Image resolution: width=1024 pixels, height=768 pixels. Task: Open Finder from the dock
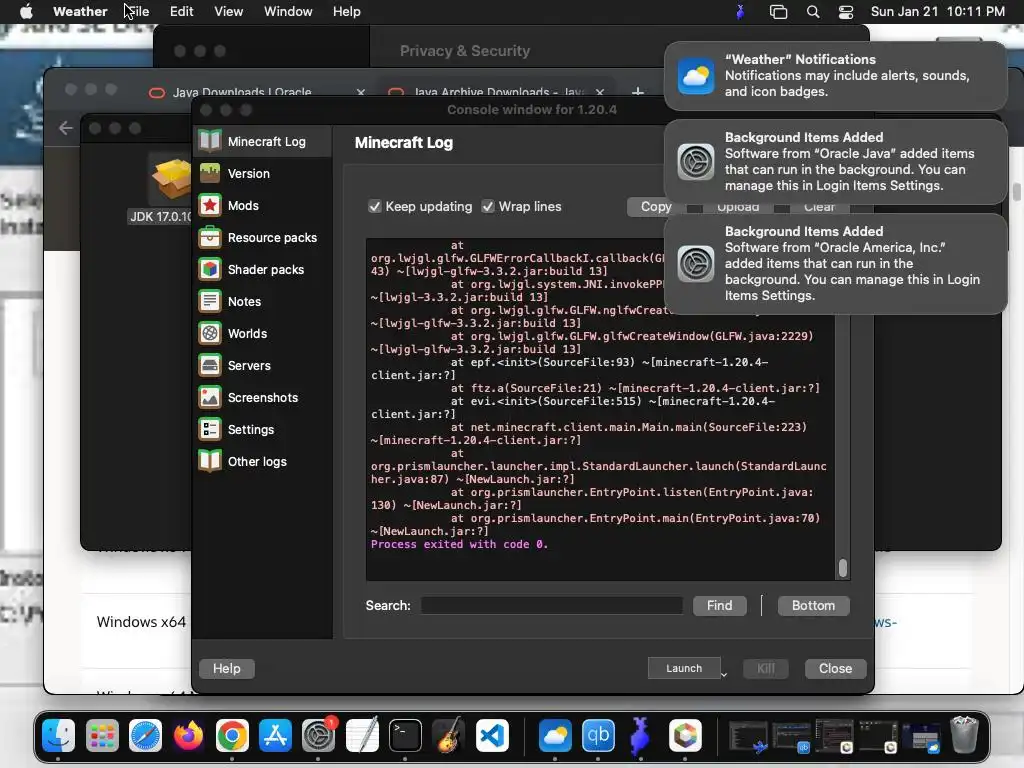[x=59, y=736]
